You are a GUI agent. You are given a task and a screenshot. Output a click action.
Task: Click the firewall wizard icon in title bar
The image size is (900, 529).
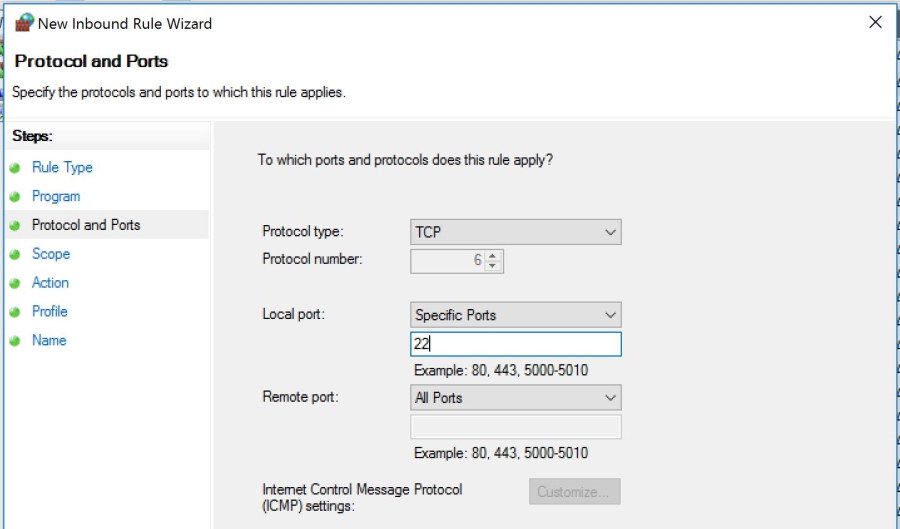[x=25, y=23]
